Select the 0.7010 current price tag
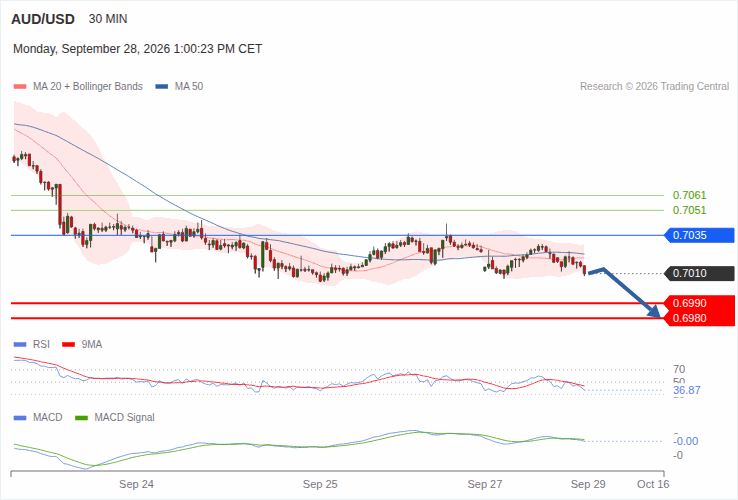Image resolution: width=738 pixels, height=500 pixels. tap(699, 273)
